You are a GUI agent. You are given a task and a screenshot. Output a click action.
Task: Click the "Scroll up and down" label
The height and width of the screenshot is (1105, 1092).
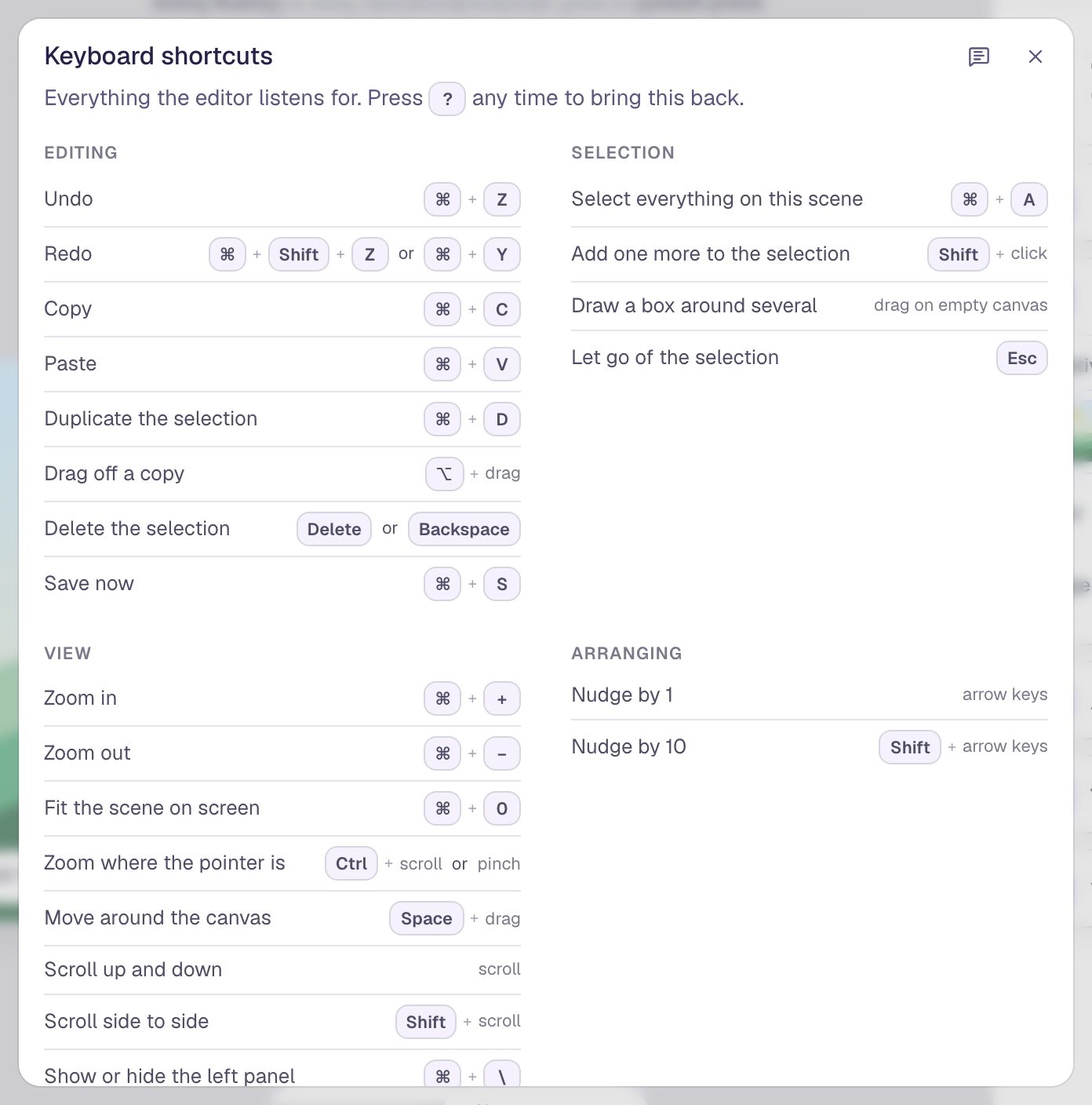133,970
